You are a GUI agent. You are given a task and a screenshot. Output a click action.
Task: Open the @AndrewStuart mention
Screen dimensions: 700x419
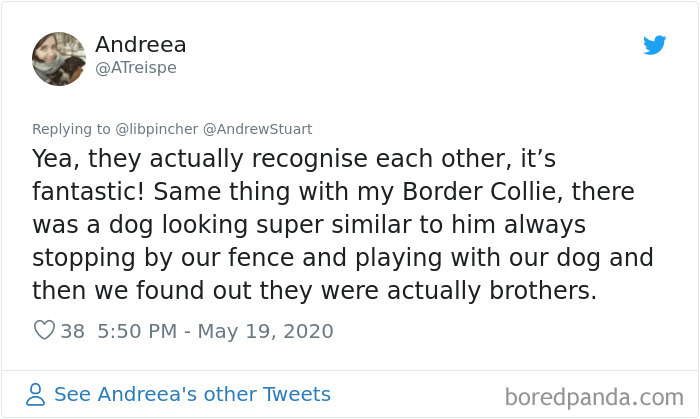(258, 128)
